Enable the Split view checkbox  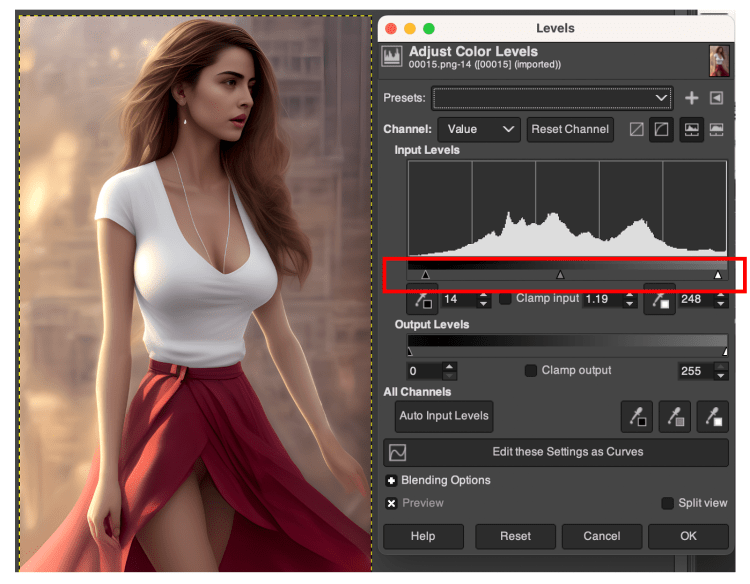[667, 503]
